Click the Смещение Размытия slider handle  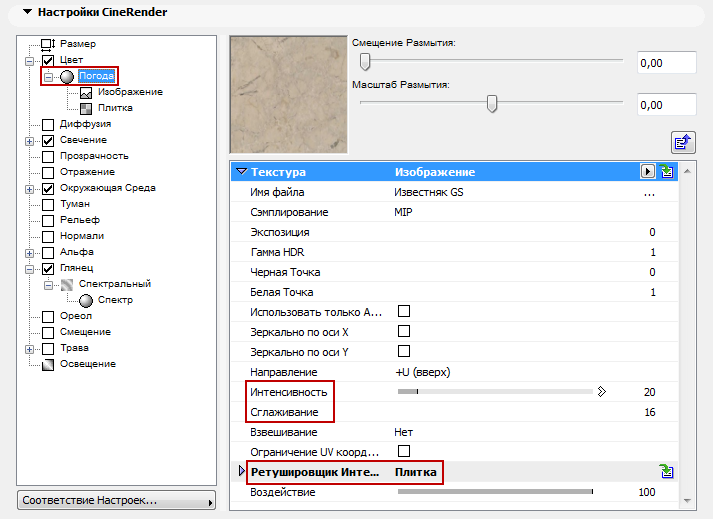pyautogui.click(x=365, y=61)
